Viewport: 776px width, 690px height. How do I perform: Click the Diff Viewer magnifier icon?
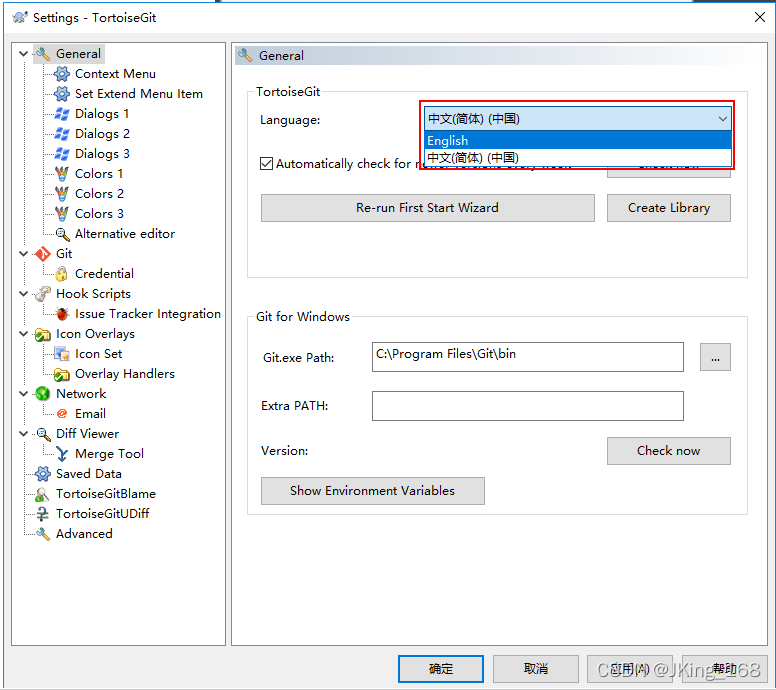43,434
